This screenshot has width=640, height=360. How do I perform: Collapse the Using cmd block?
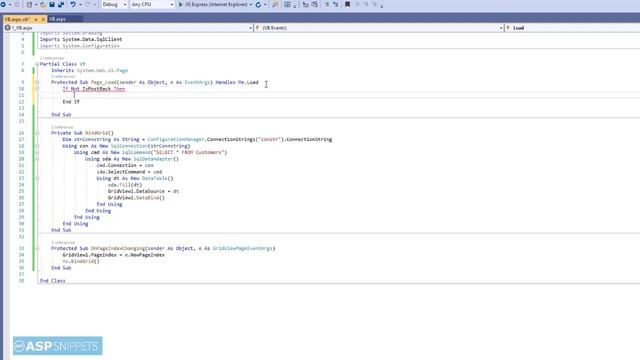click(37, 153)
